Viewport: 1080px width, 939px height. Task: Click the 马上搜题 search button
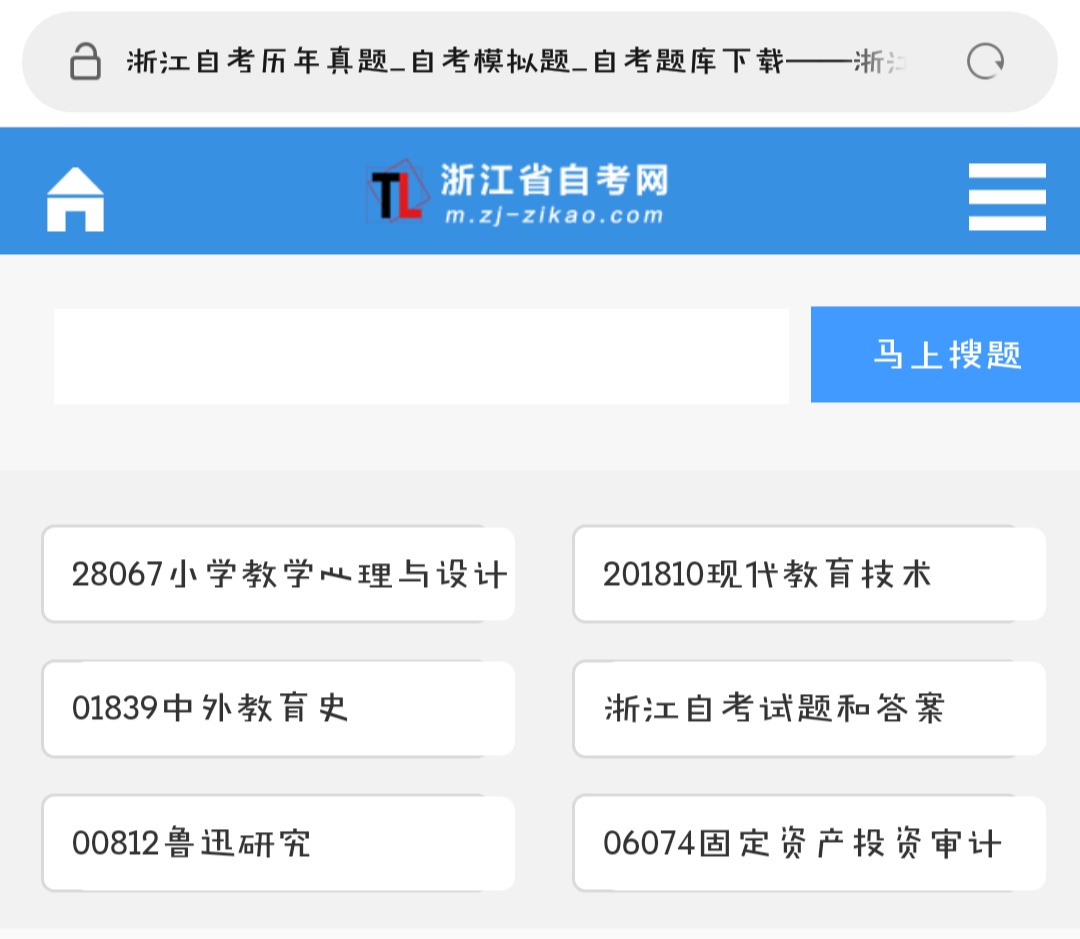(945, 355)
